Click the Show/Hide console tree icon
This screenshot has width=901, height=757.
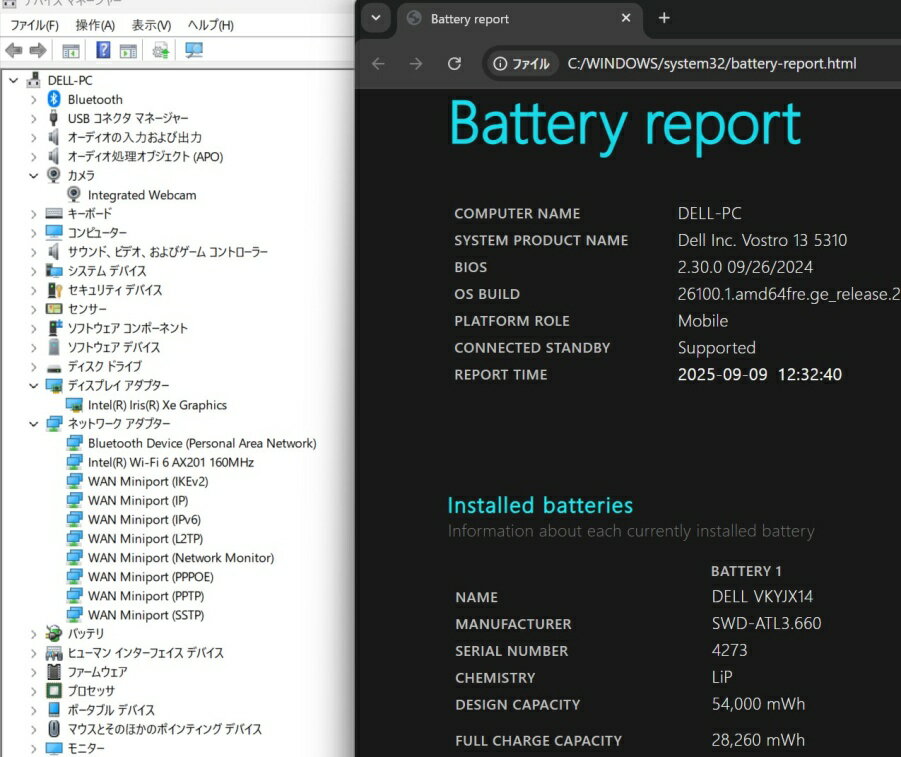71,51
